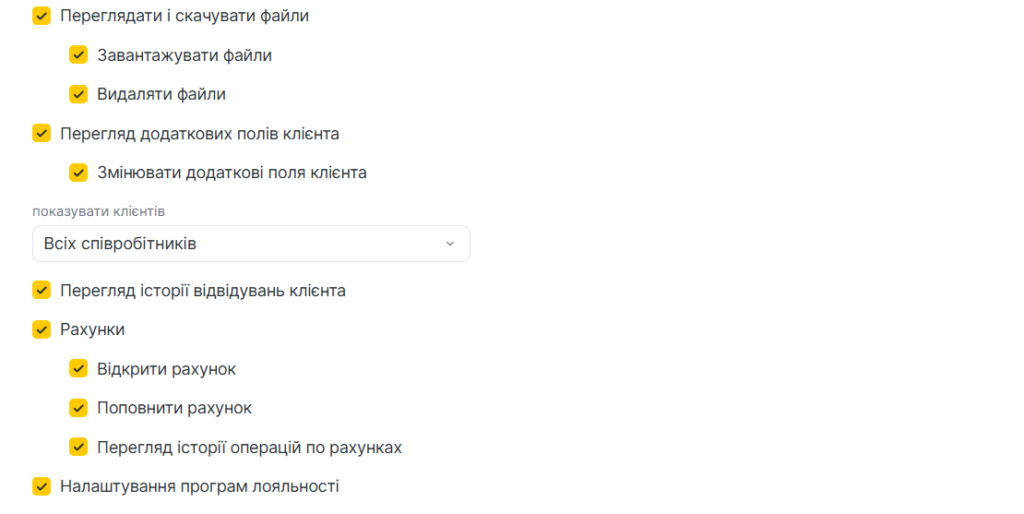Uncheck the 'Перегляд додаткових полів клієнта' checkbox
The image size is (1024, 514).
pyautogui.click(x=42, y=133)
